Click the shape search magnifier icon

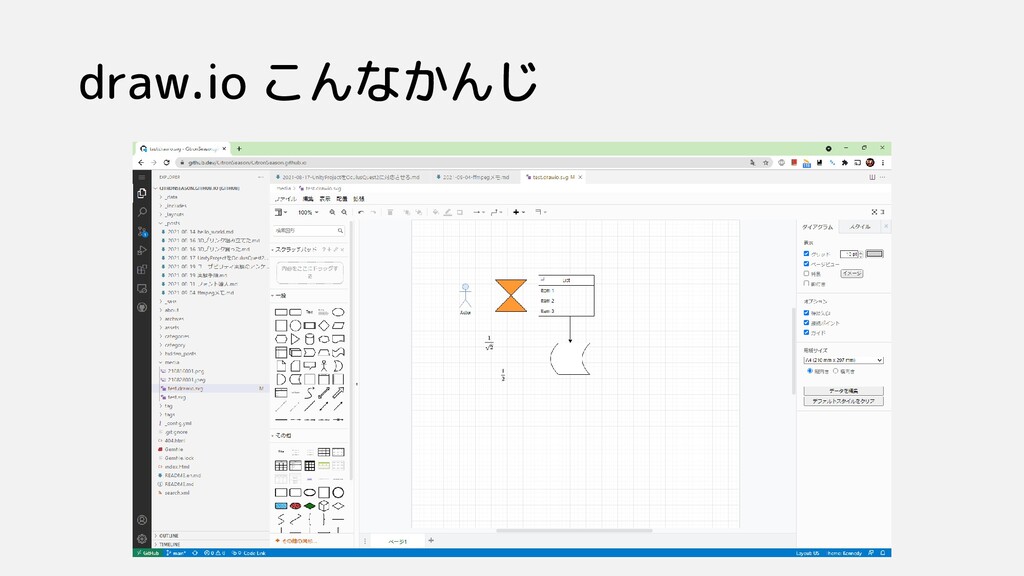coord(340,231)
